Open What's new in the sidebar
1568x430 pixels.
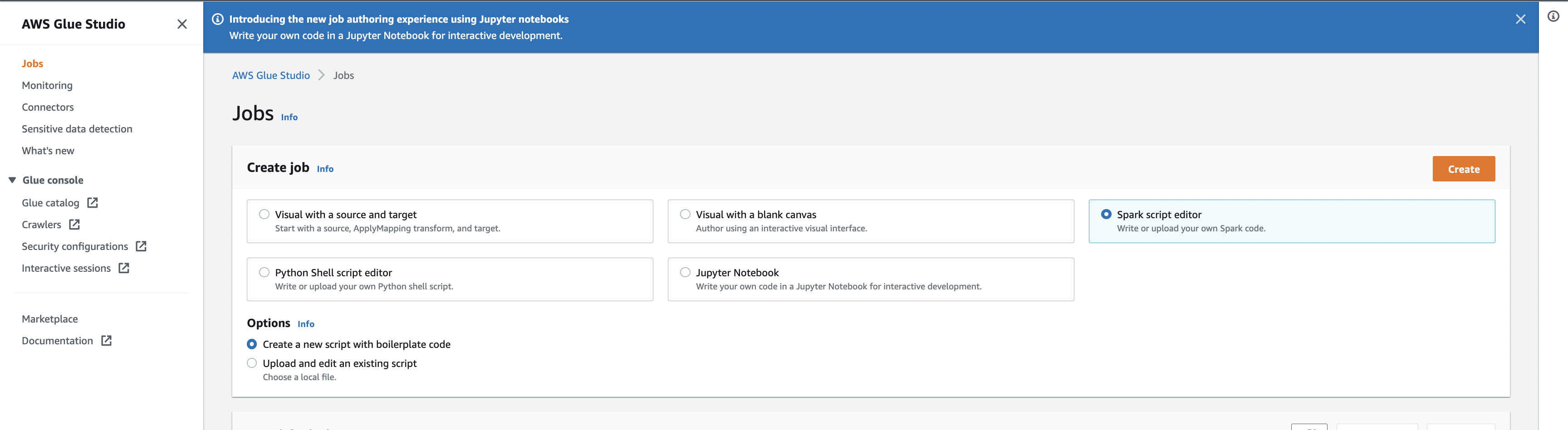point(48,151)
